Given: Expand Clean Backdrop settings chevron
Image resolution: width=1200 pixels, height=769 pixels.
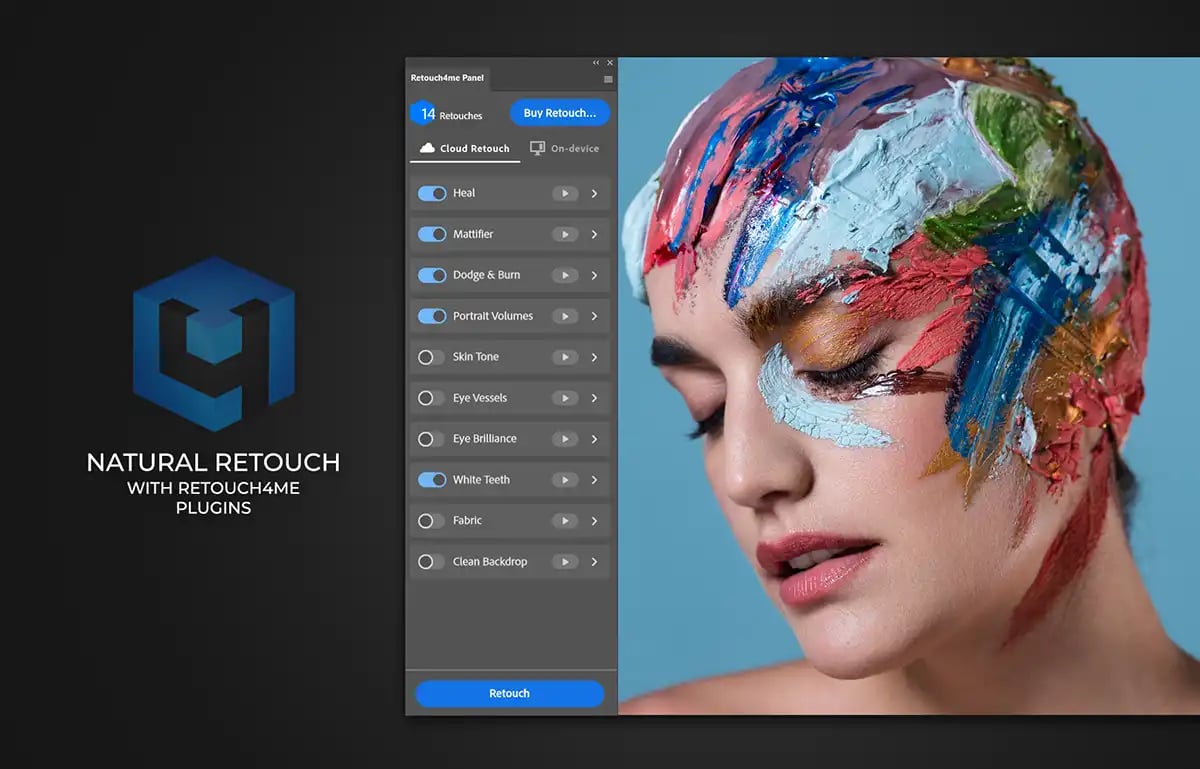Looking at the screenshot, I should 594,562.
